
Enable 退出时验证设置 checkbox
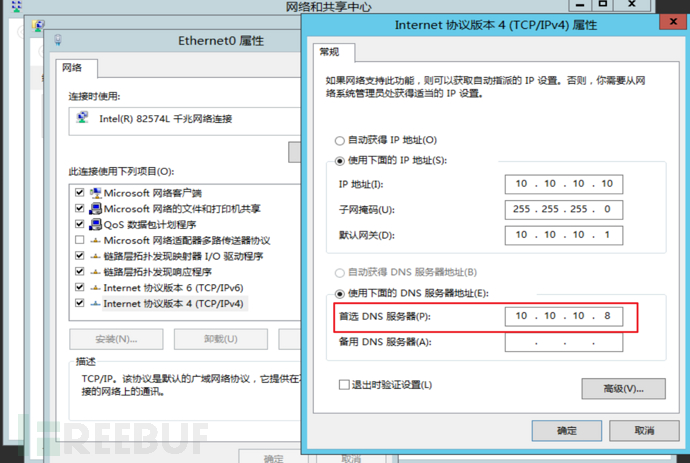(344, 385)
